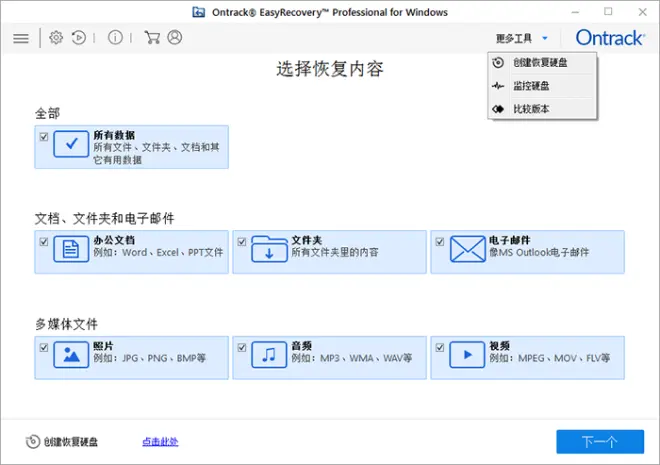Open the user account icon
The width and height of the screenshot is (660, 465).
coord(175,37)
